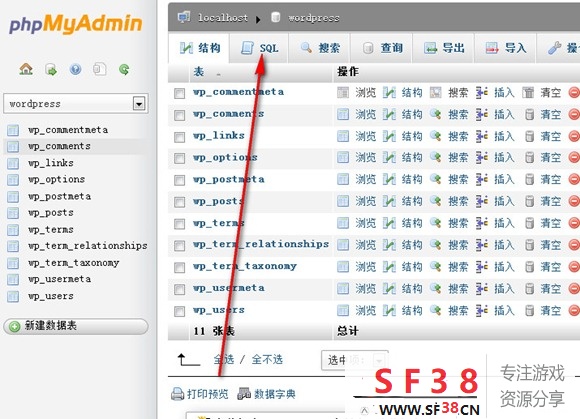Click the insert icon for wp_usermeta row
This screenshot has width=580, height=419.
[482, 289]
